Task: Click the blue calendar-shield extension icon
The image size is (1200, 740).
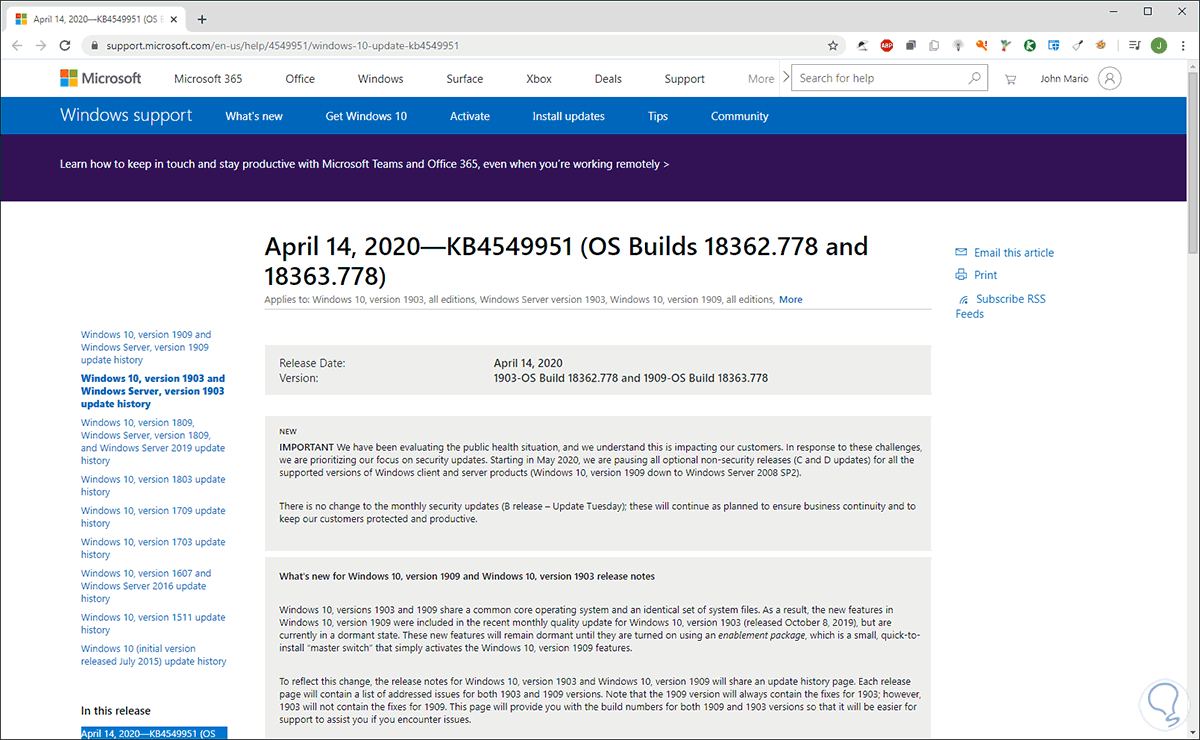Action: pyautogui.click(x=1054, y=46)
